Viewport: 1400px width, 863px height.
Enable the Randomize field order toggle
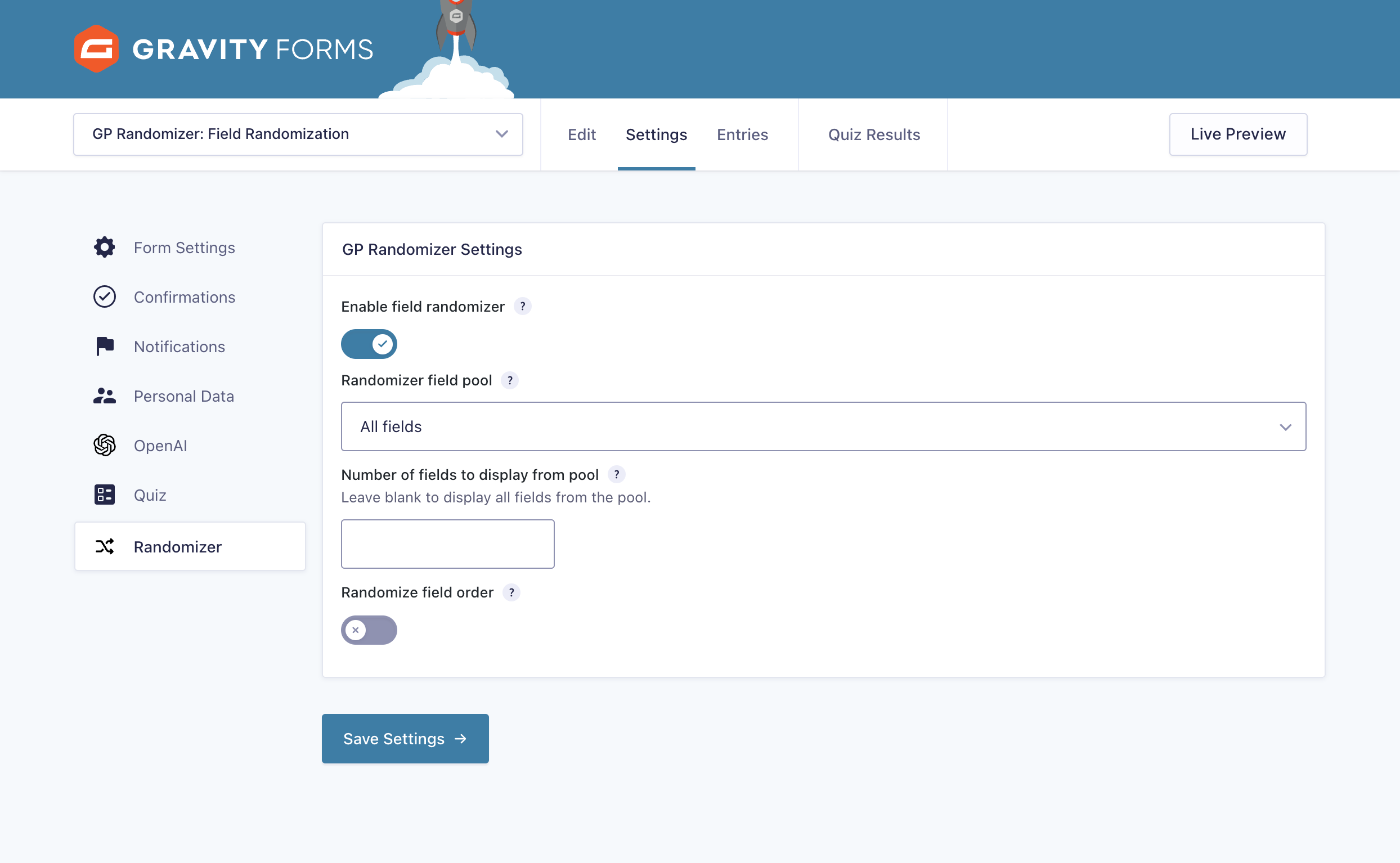[x=369, y=630]
